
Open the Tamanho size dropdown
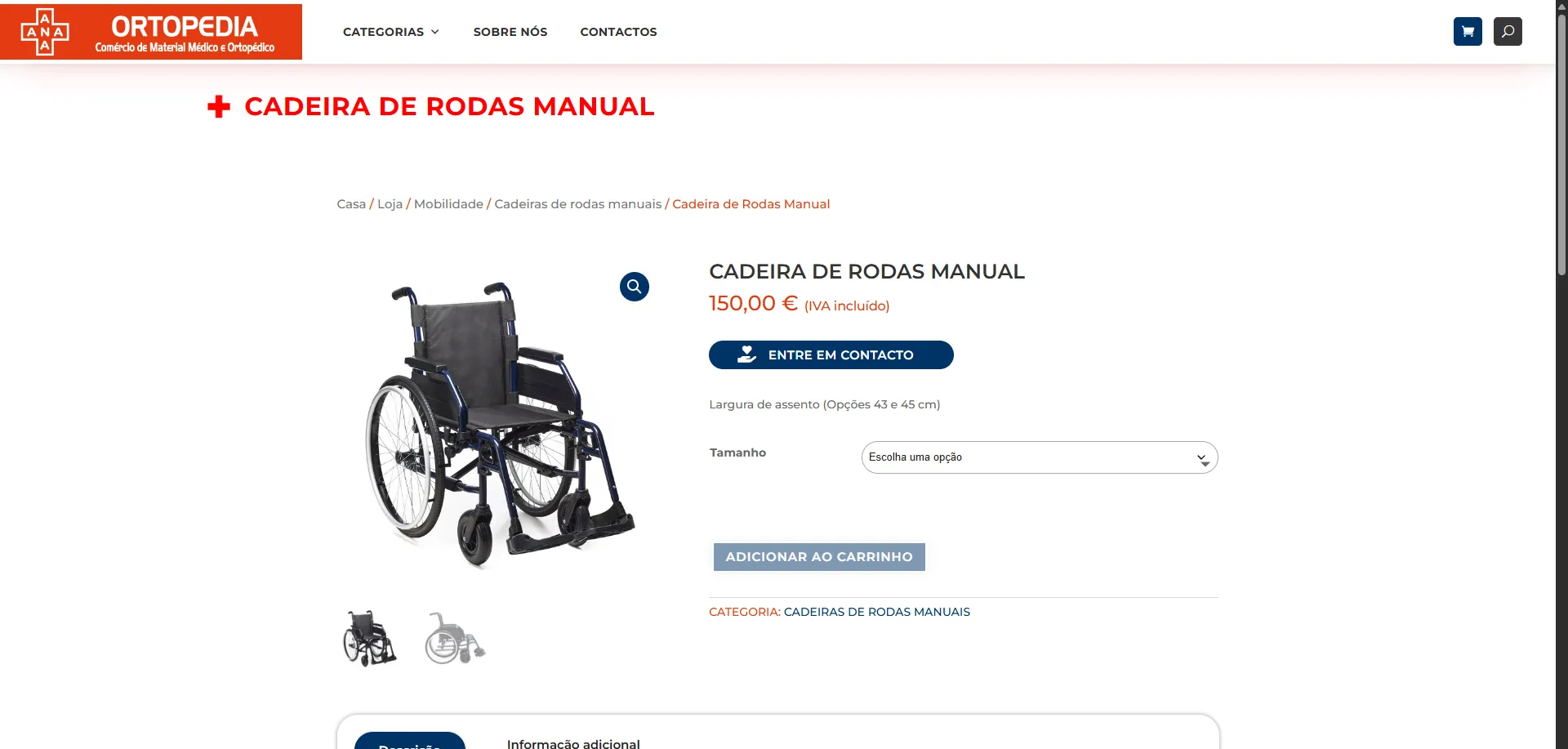pos(1040,457)
